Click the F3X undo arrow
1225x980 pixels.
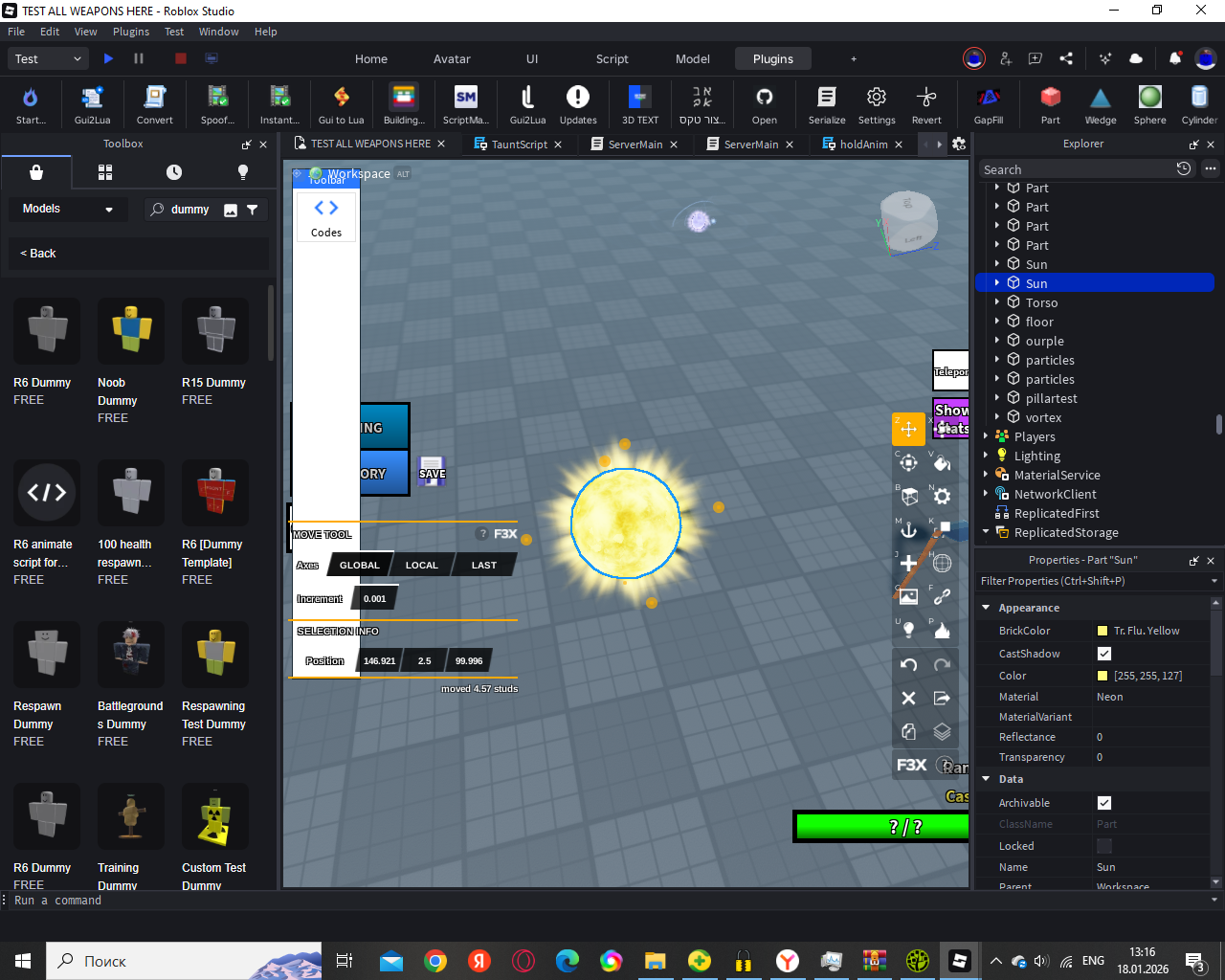(908, 664)
